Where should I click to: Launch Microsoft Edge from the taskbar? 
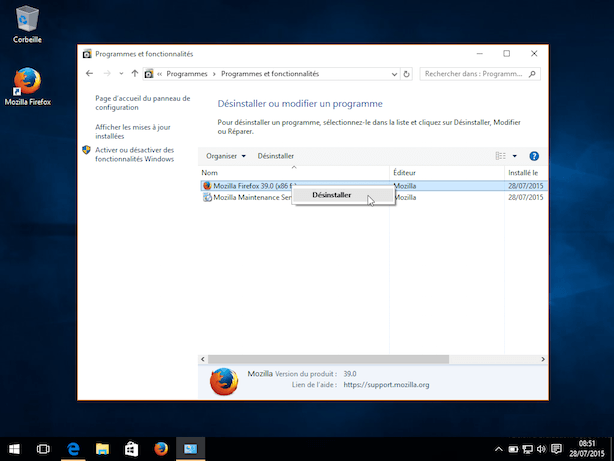pos(73,449)
